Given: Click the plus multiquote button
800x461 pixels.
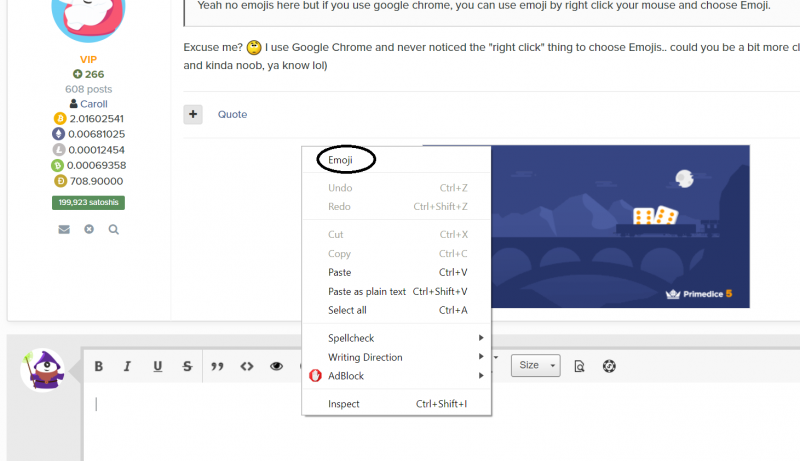Looking at the screenshot, I should click(193, 114).
